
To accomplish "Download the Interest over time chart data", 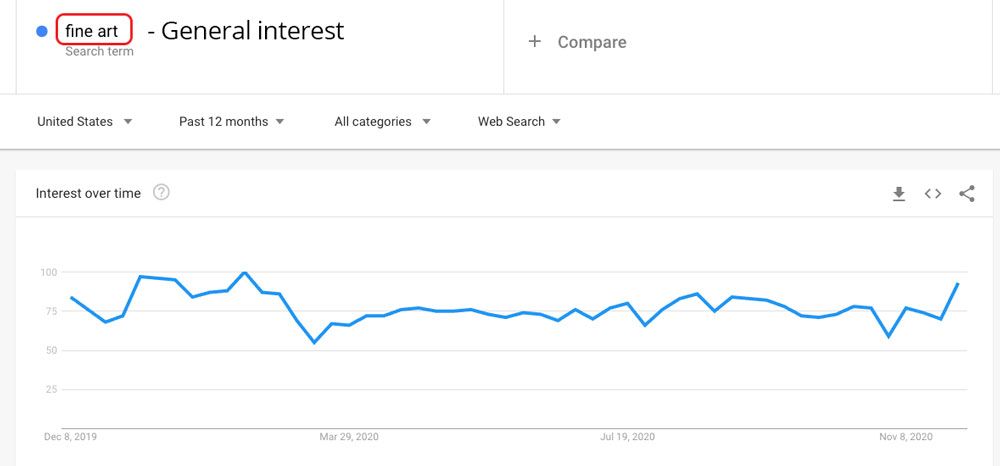I will click(899, 194).
